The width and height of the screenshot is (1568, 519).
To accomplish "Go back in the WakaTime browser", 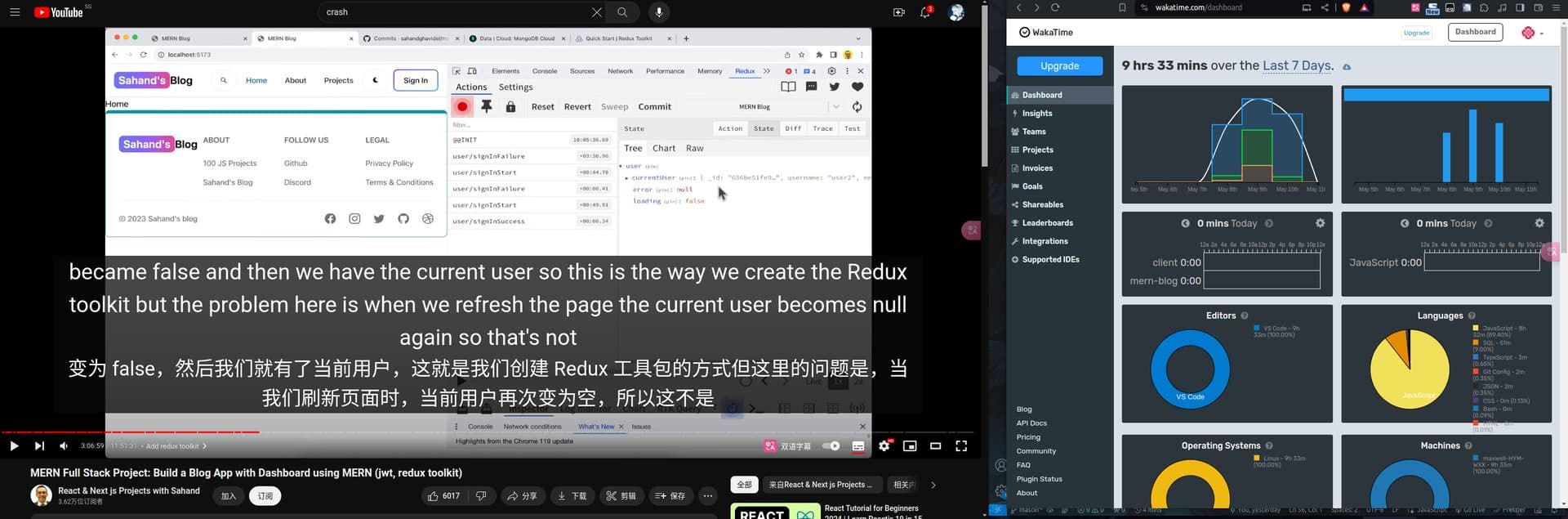I will coord(1018,7).
